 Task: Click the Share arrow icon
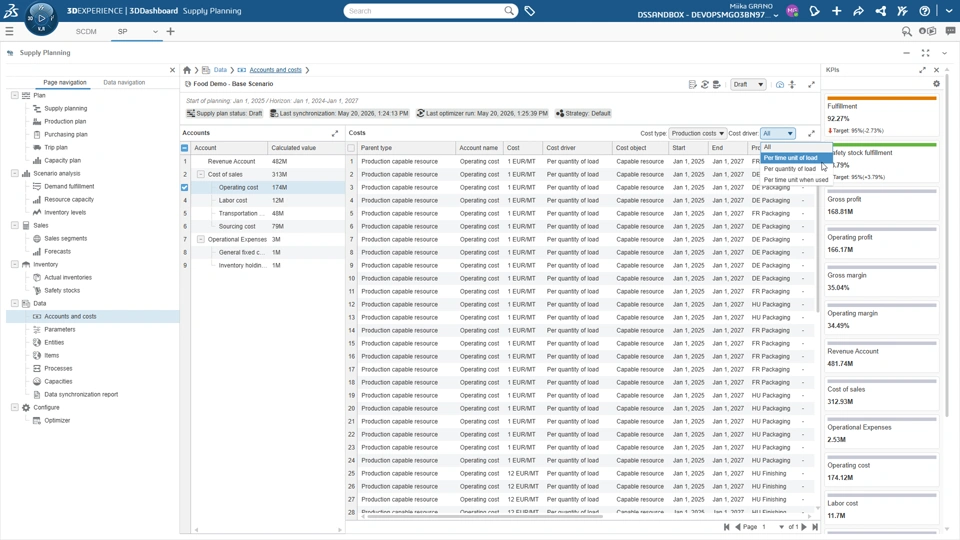pyautogui.click(x=858, y=11)
